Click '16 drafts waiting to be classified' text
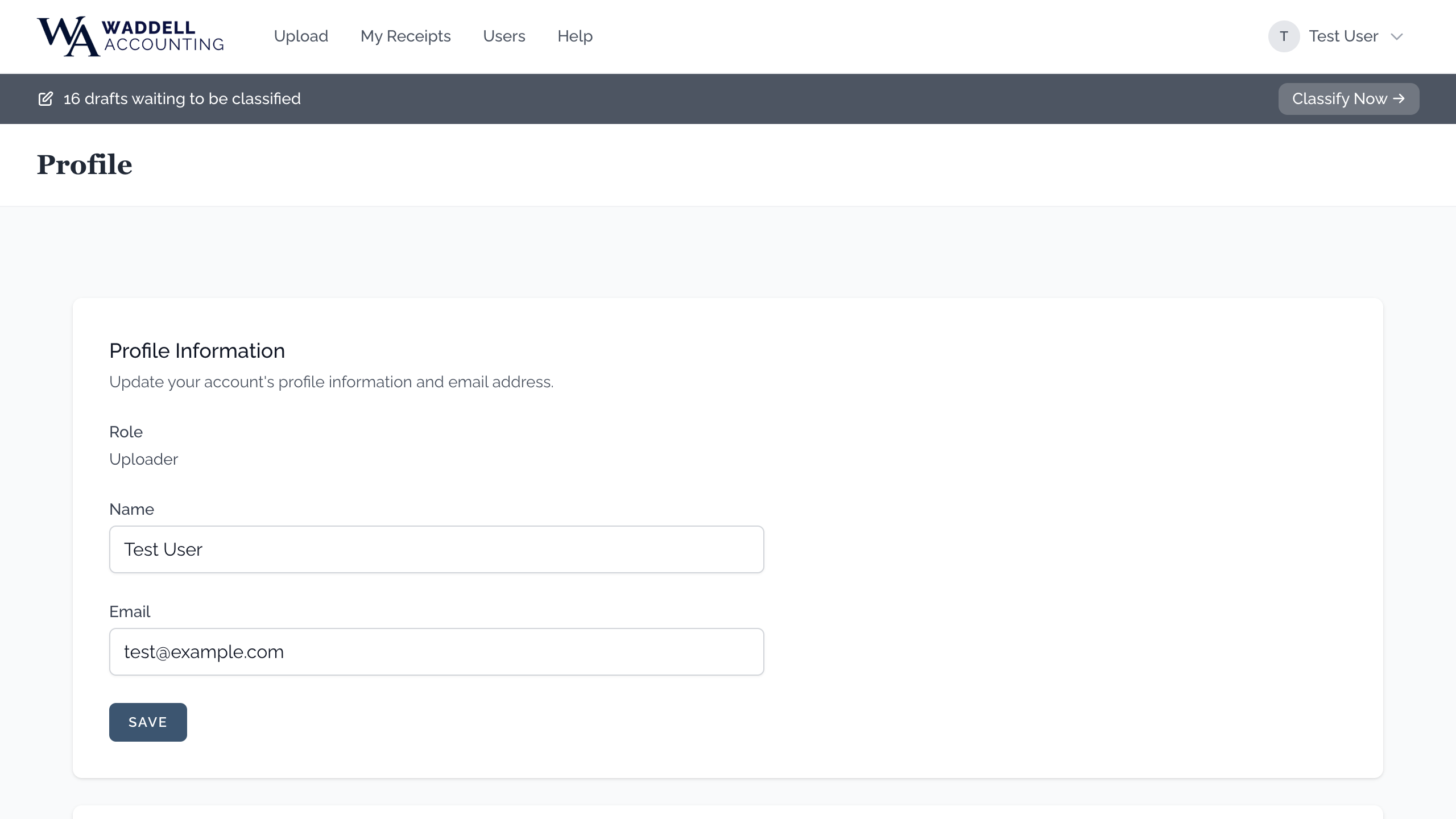1456x819 pixels. click(x=182, y=99)
